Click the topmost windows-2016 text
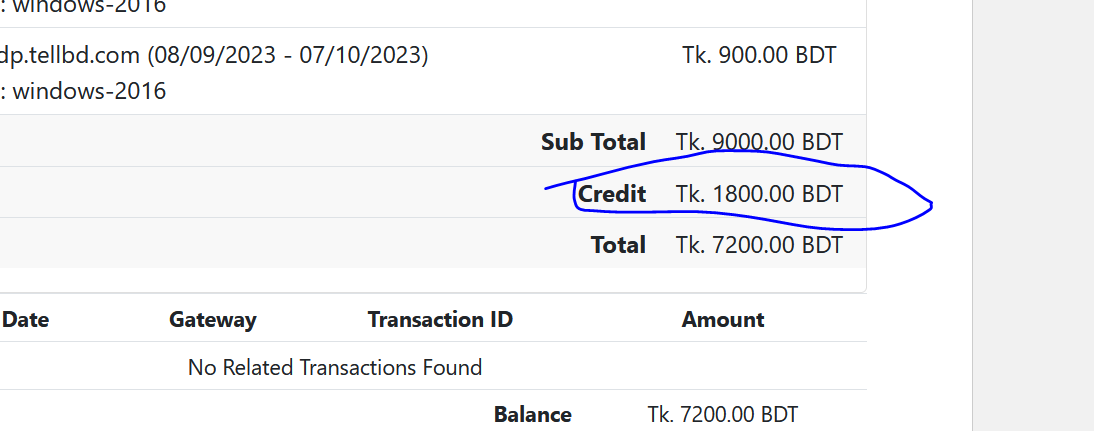This screenshot has width=1094, height=431. tap(83, 7)
